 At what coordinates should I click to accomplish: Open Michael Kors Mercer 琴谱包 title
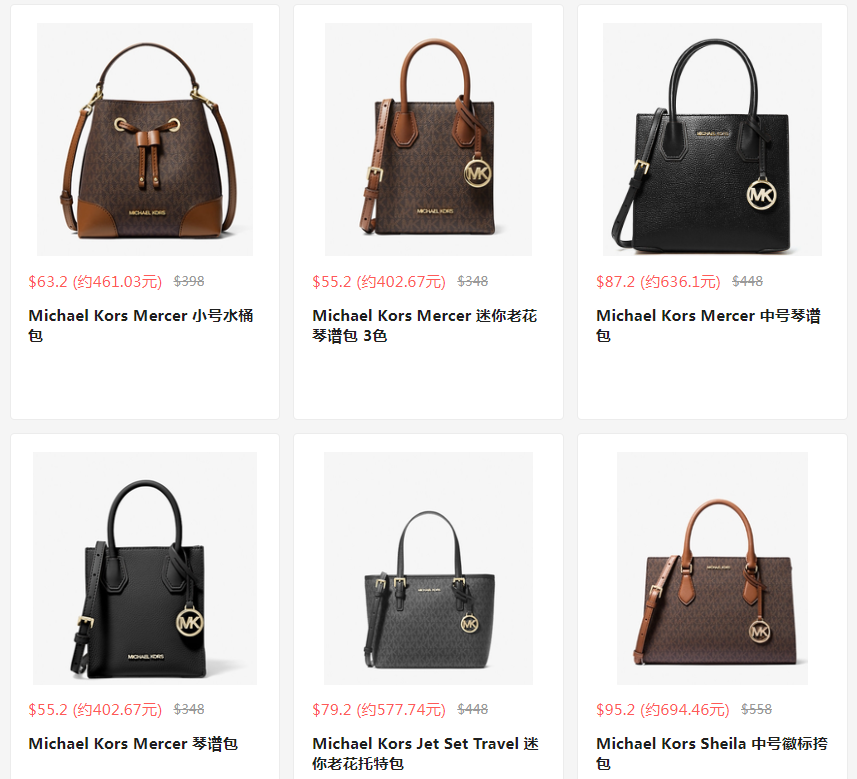pos(133,743)
